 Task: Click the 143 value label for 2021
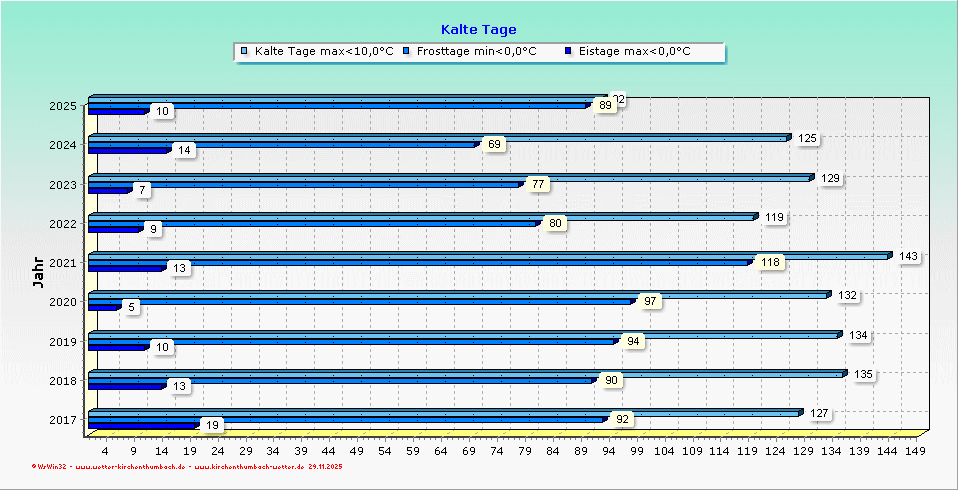tap(908, 257)
